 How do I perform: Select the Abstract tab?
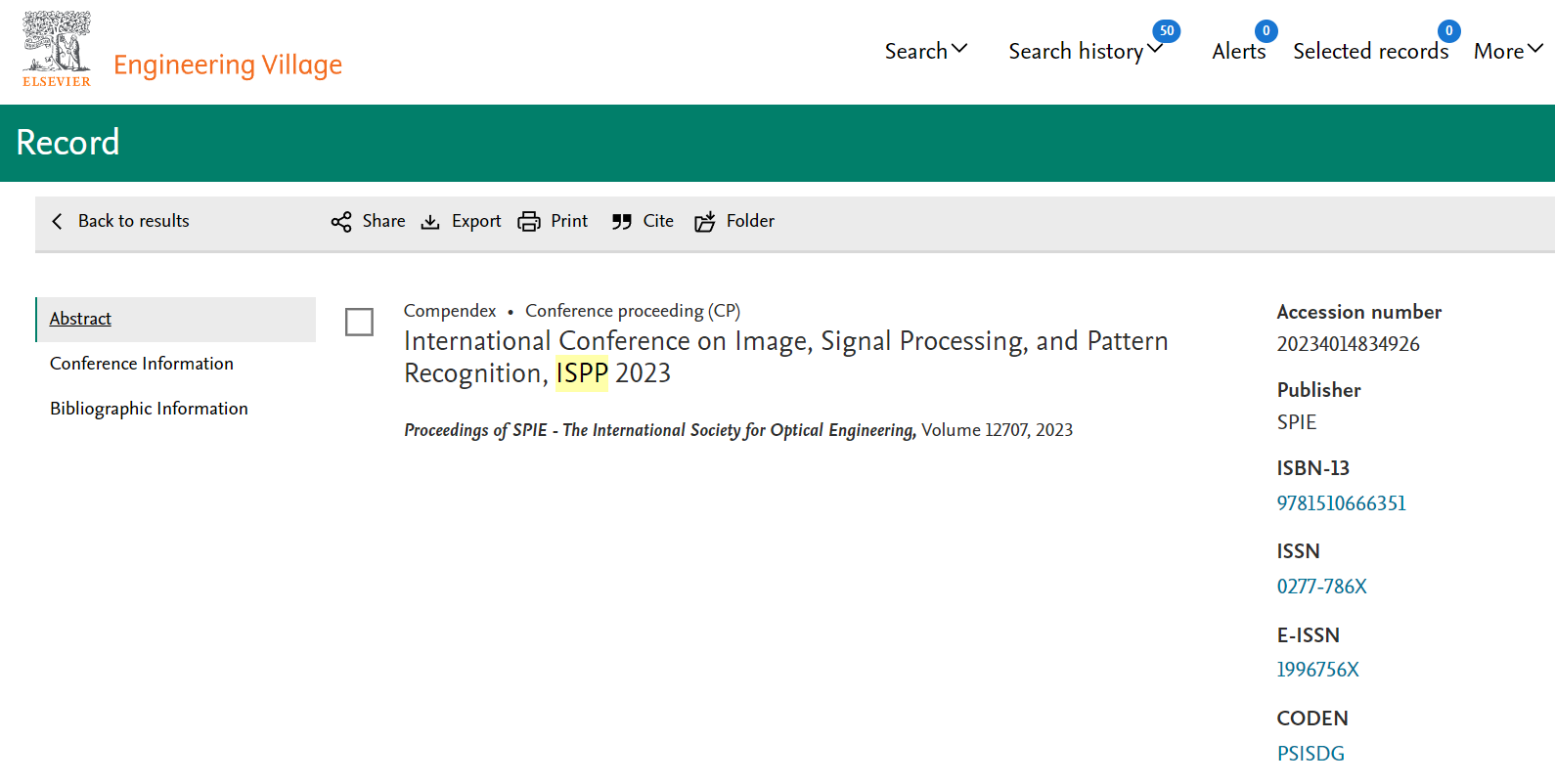point(176,319)
